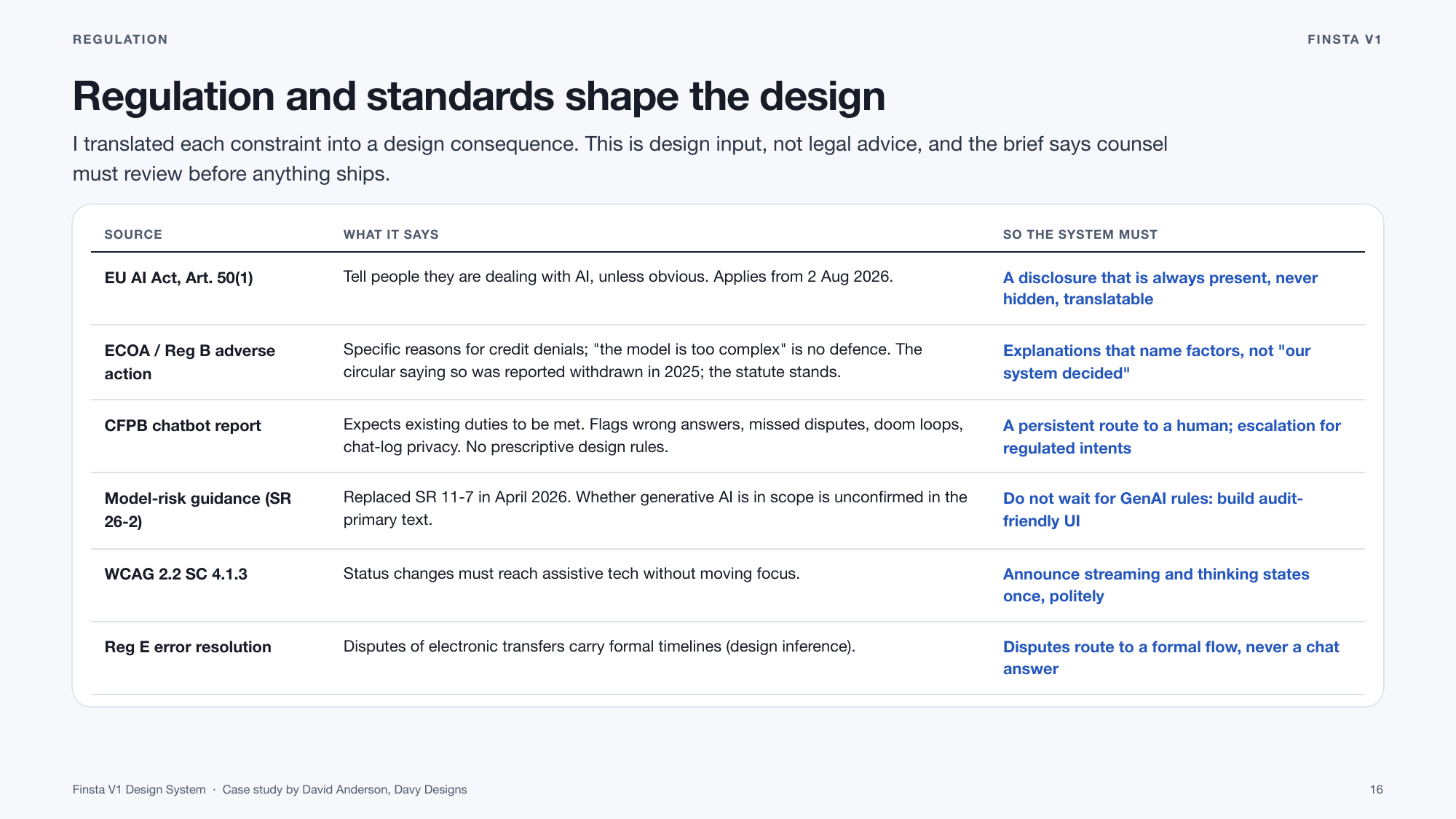The height and width of the screenshot is (819, 1456).
Task: Click the 'I translated each constraint' subtitle paragraph
Action: tap(620, 159)
